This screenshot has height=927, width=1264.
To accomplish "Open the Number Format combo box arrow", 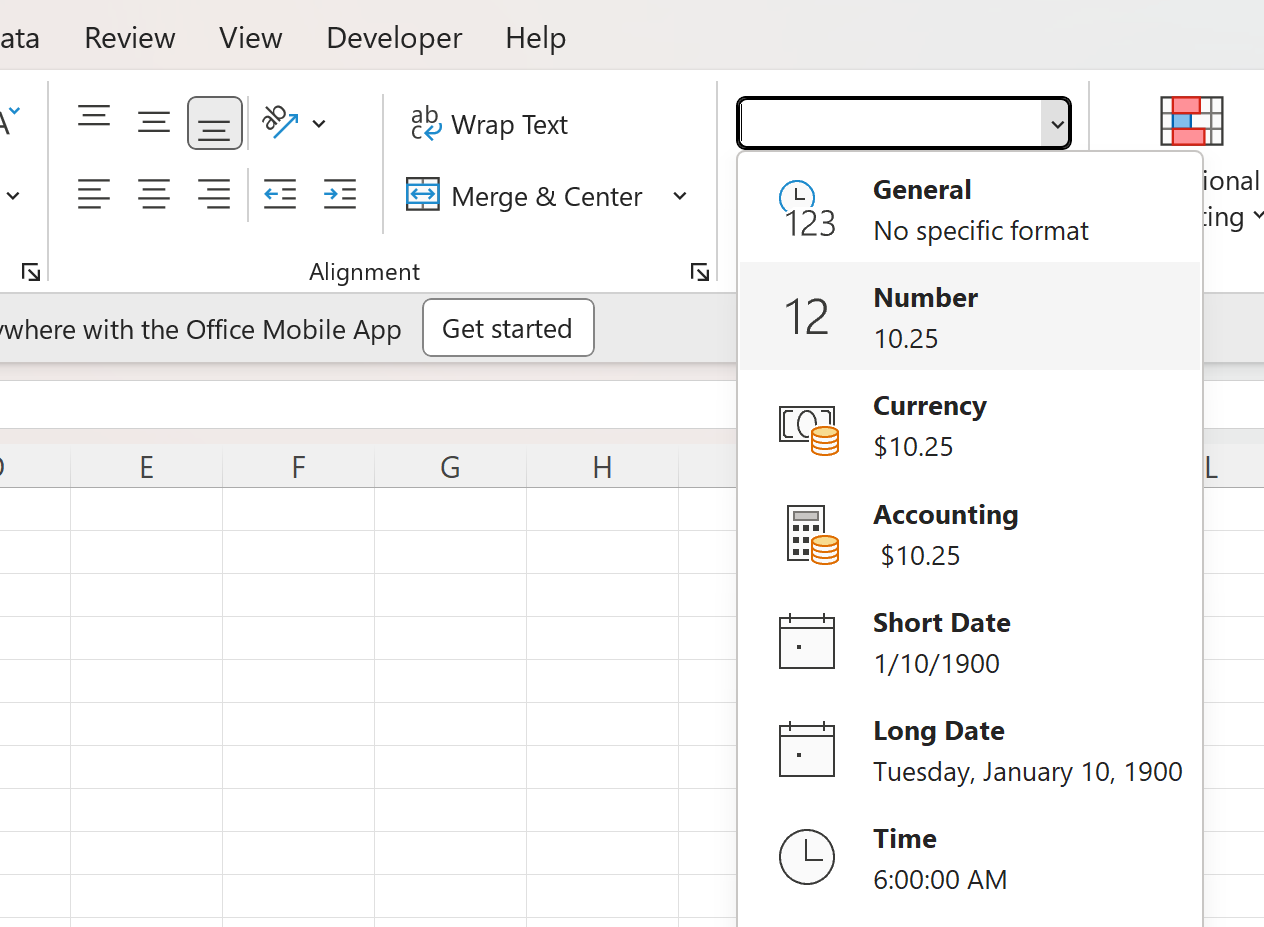I will click(1057, 123).
